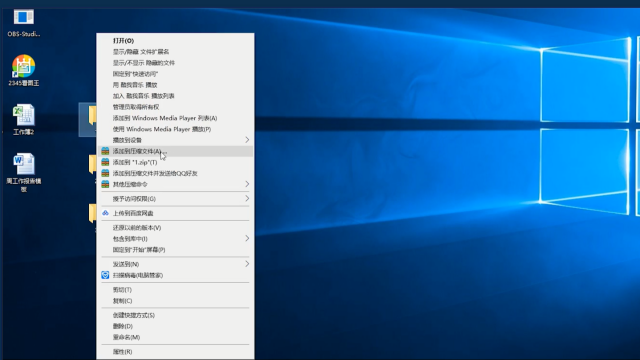The width and height of the screenshot is (640, 360).
Task: Select 删除(D) from the context menu
Action: coord(175,326)
